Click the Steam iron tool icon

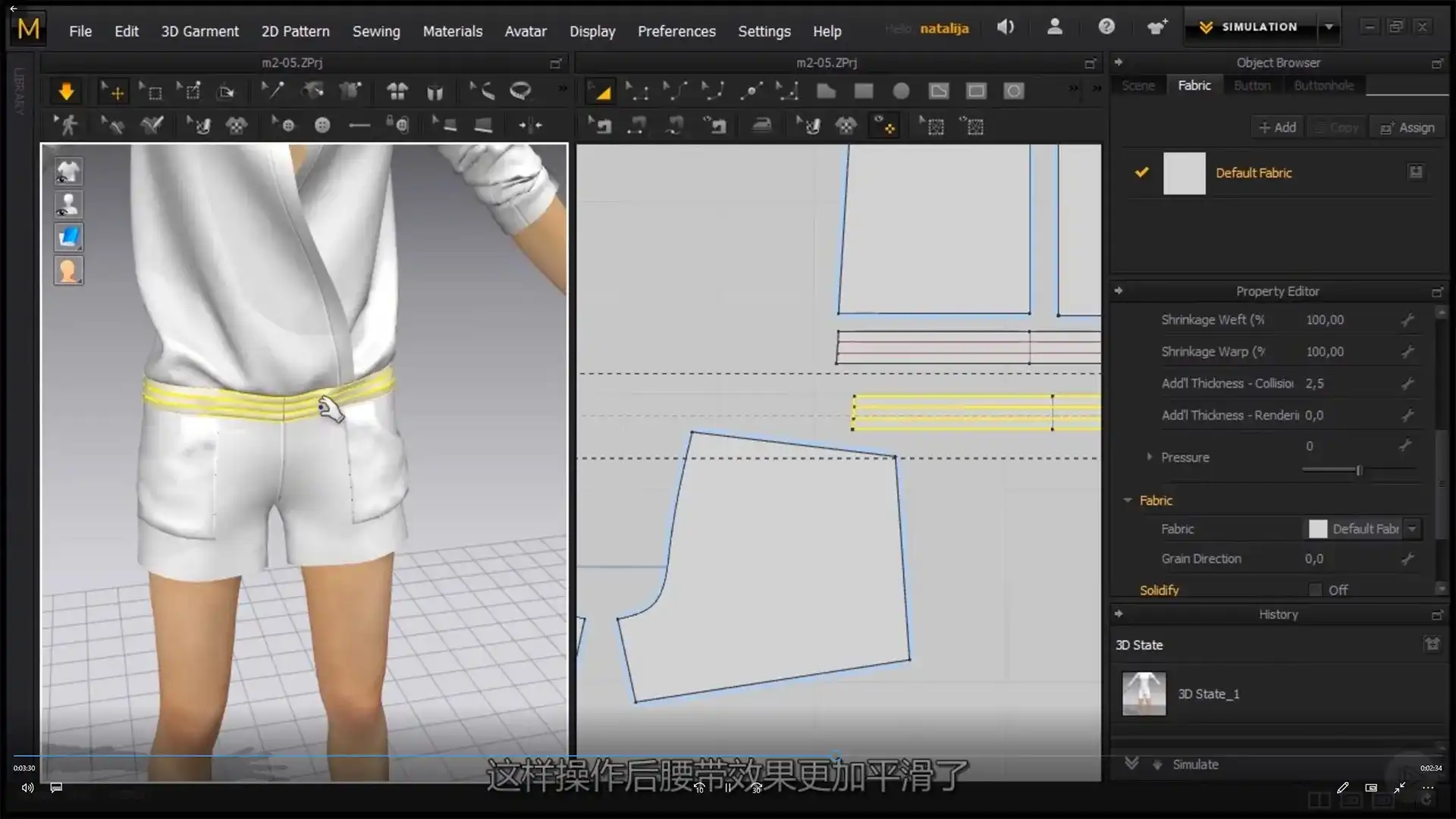tap(761, 126)
